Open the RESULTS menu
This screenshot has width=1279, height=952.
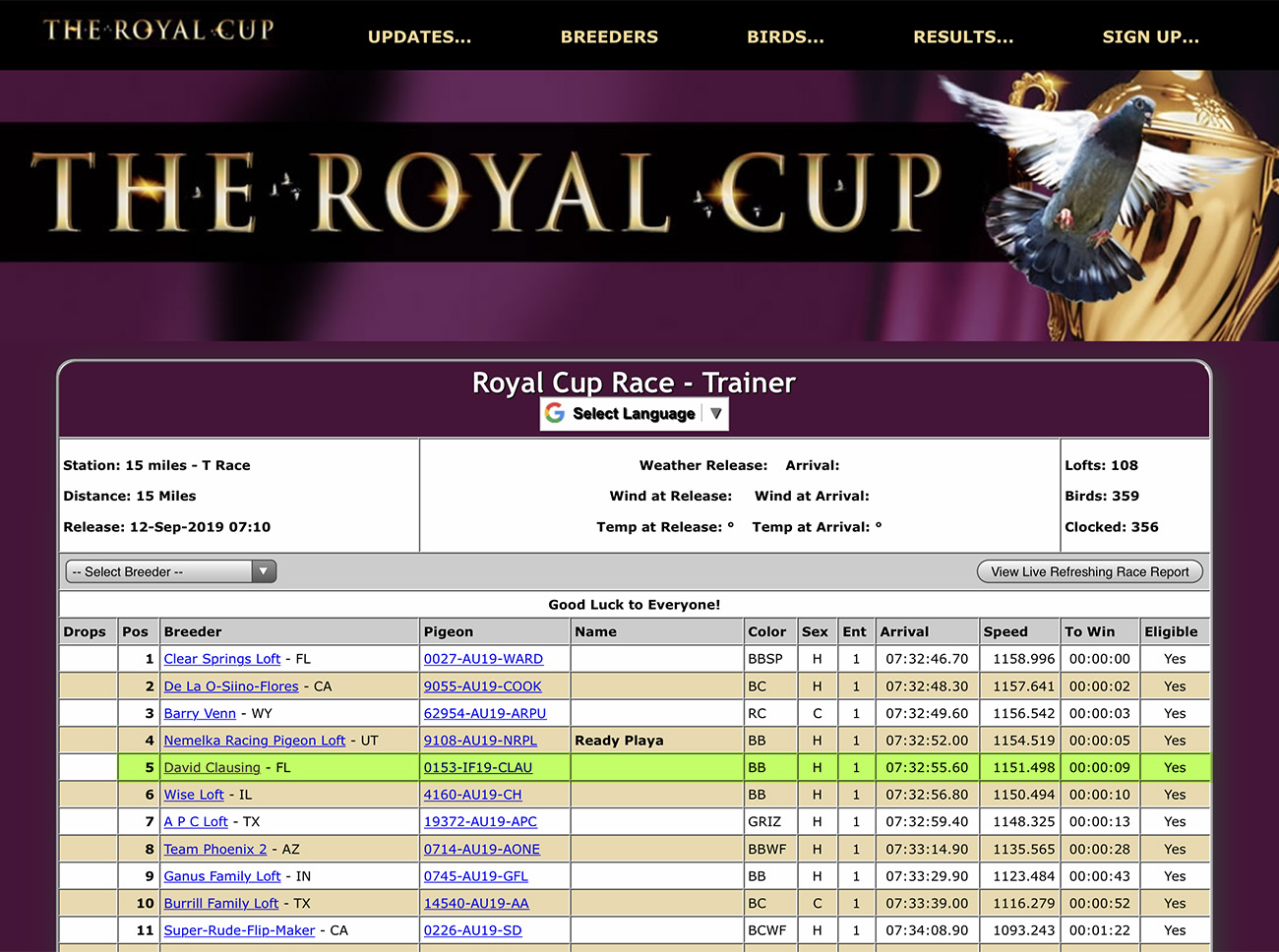962,37
